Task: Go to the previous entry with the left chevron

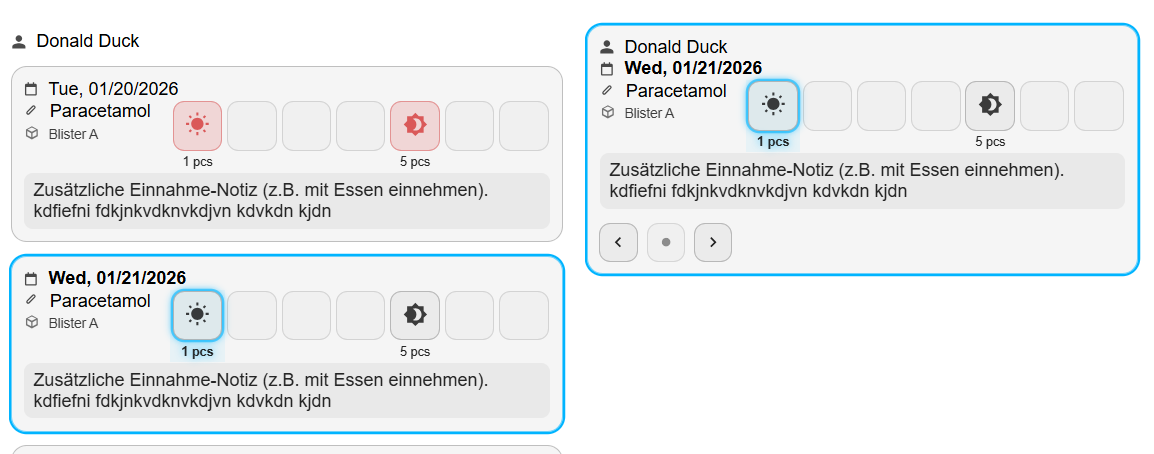Action: click(618, 242)
